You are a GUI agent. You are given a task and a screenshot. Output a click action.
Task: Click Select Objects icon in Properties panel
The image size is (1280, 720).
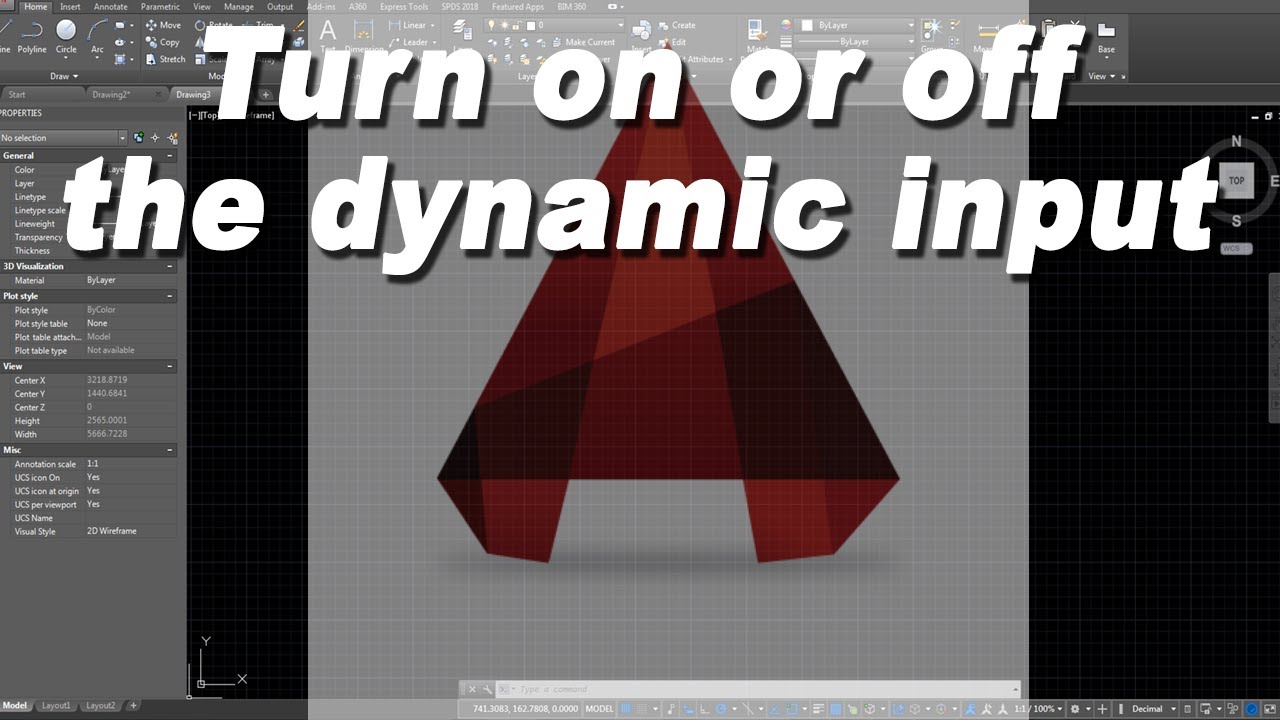click(156, 137)
